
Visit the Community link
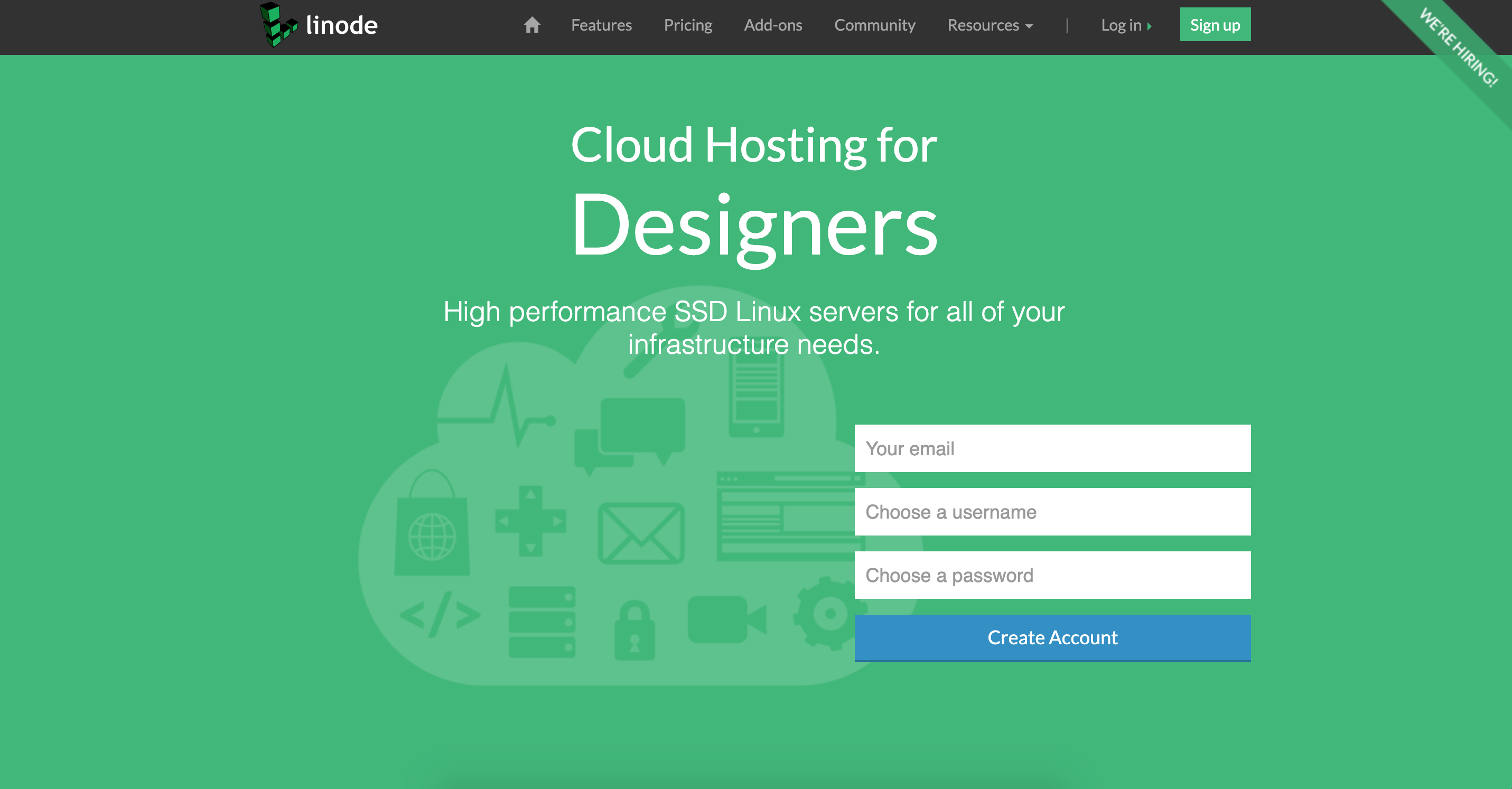pyautogui.click(x=874, y=25)
